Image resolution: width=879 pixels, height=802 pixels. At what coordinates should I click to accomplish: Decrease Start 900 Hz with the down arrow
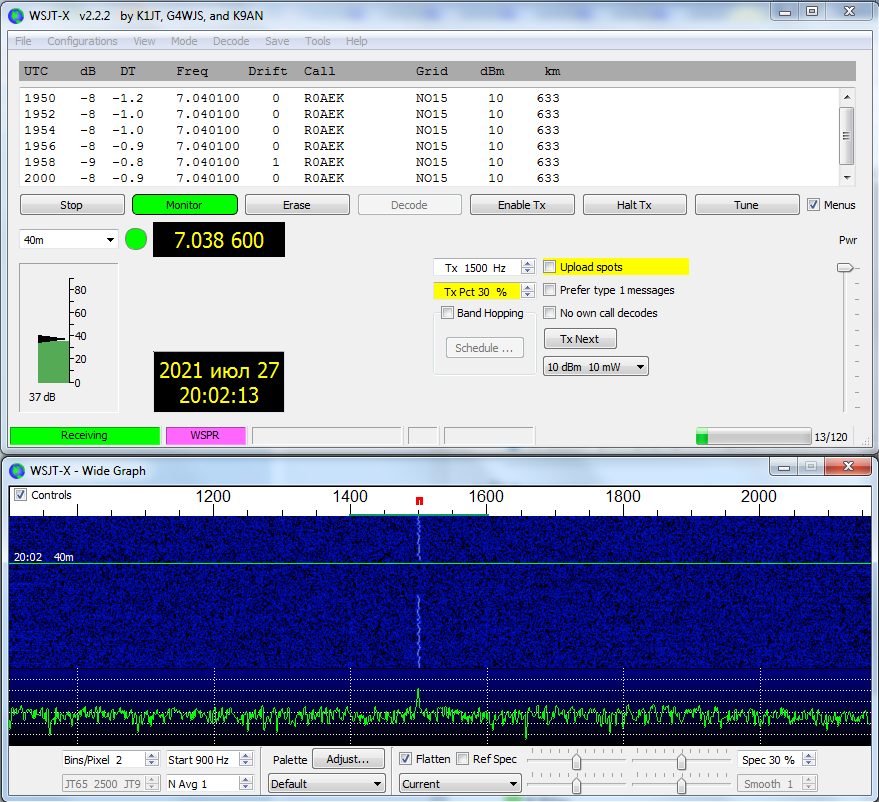pos(246,763)
